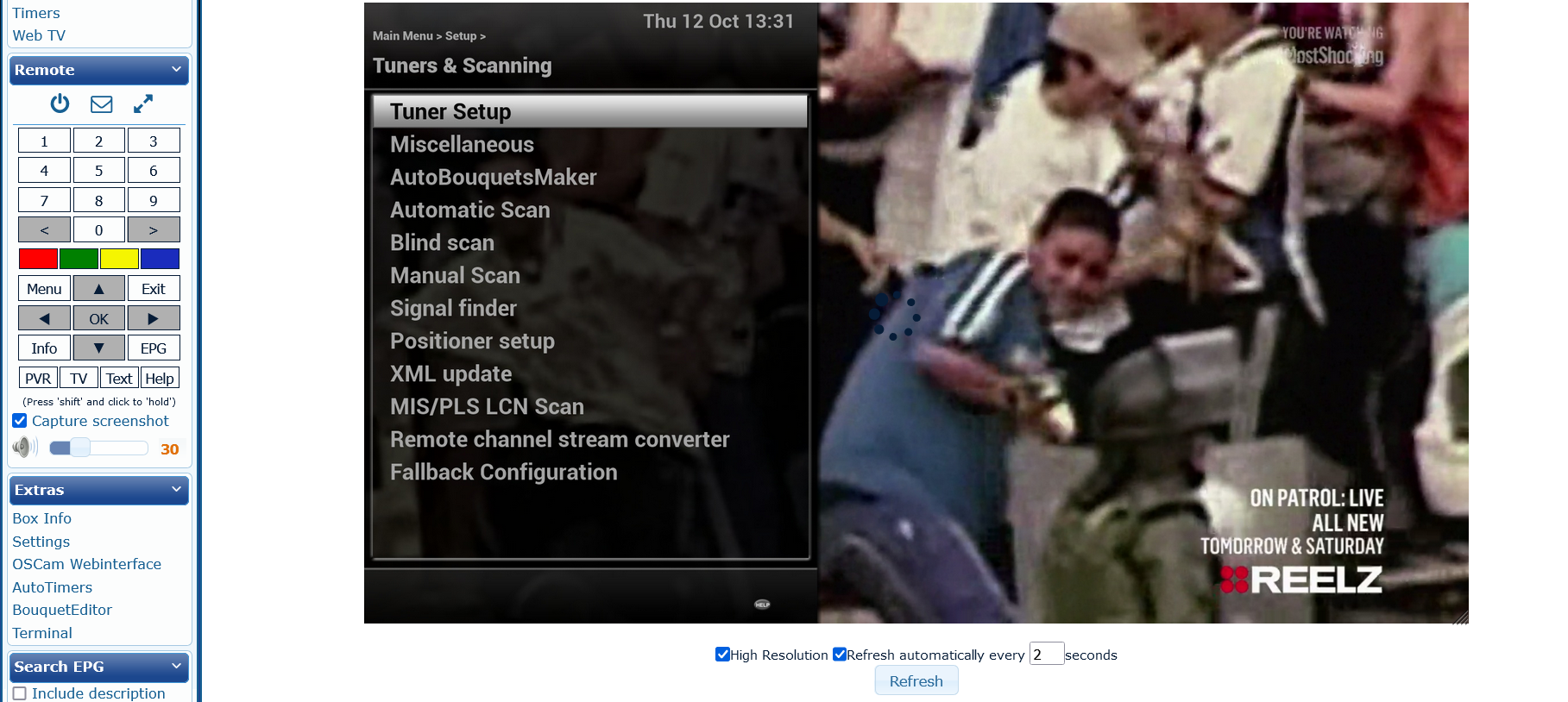Click number 3 on remote keypad
Image resolution: width=1568 pixels, height=702 pixels.
[154, 141]
